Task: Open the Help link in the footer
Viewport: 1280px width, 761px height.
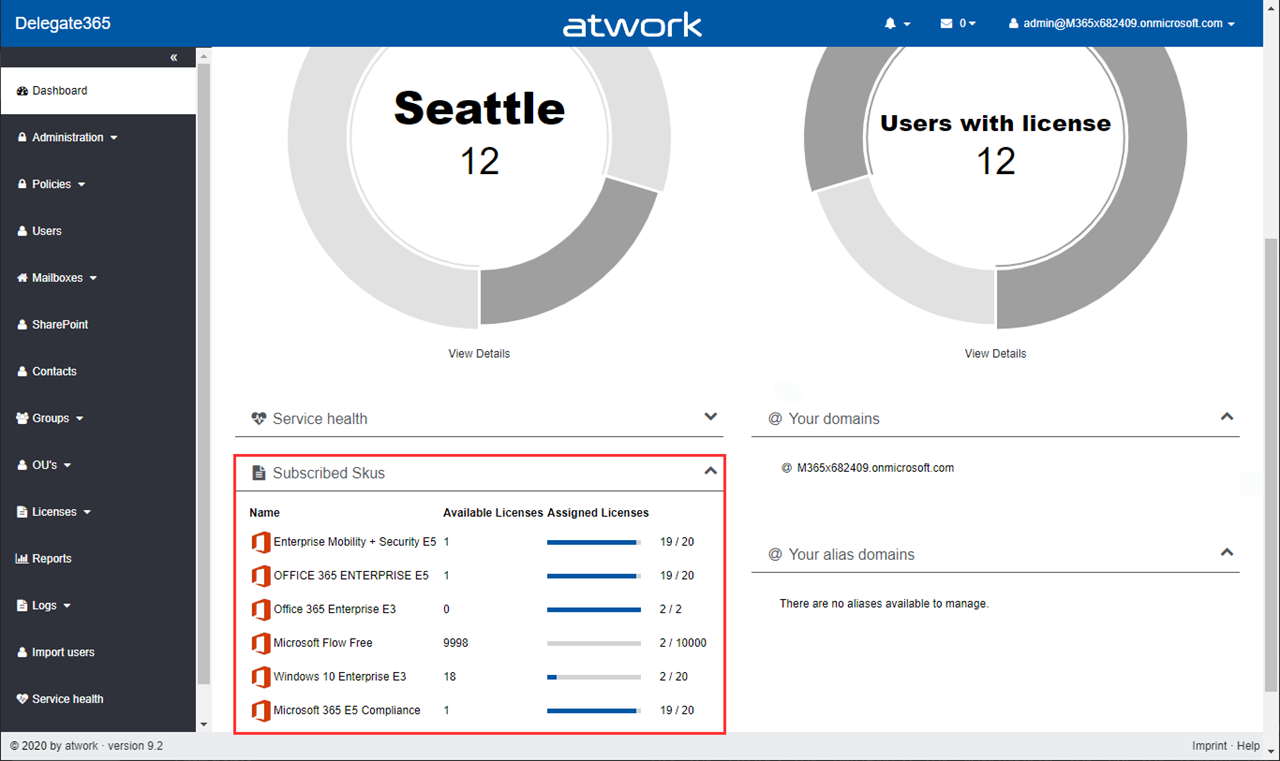Action: (1248, 746)
